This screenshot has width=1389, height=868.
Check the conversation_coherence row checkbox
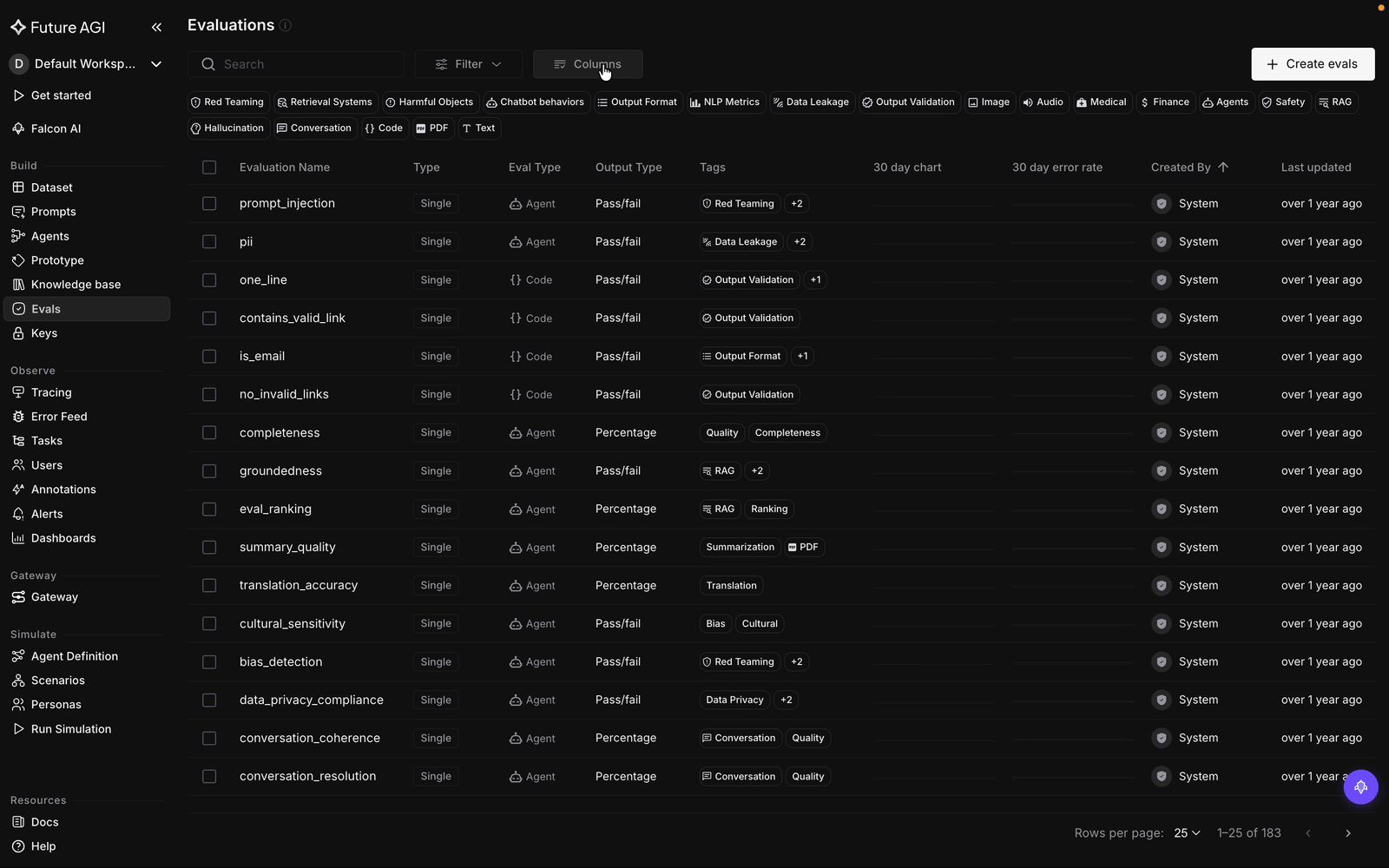[x=209, y=739]
